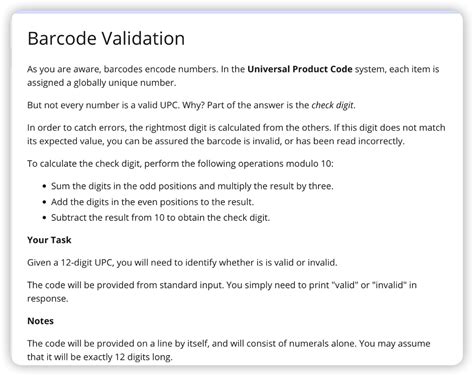Click the italic check digit phrase
This screenshot has width=474, height=376.
point(332,105)
